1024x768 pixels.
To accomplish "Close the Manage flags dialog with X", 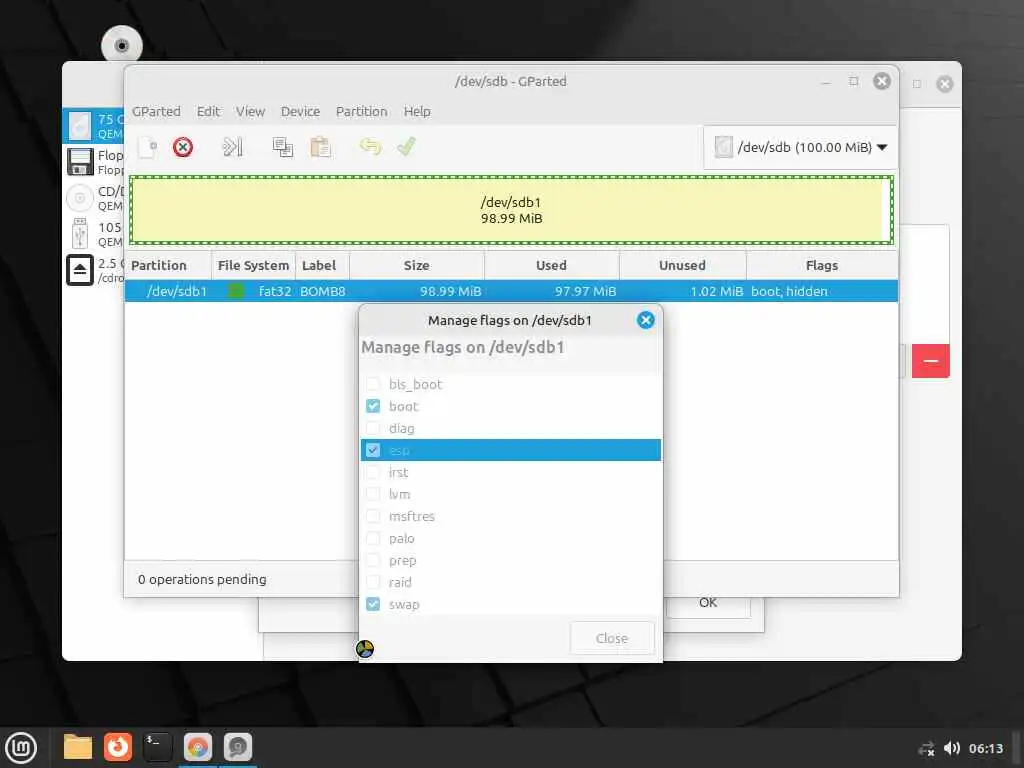I will tap(645, 320).
